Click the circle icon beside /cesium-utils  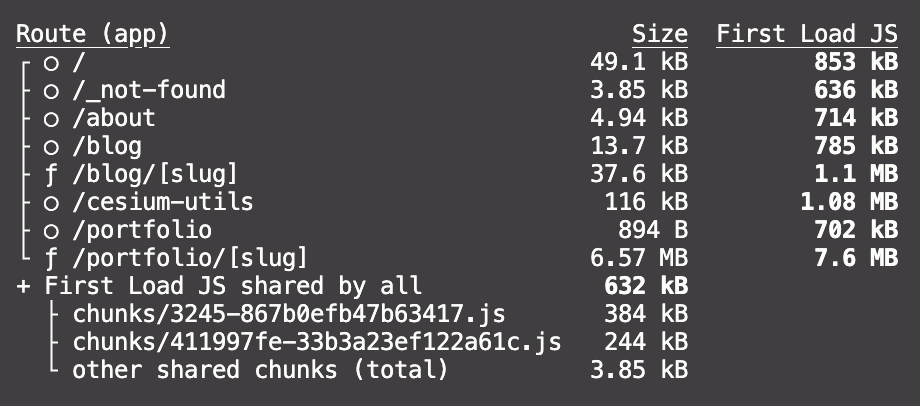51,203
